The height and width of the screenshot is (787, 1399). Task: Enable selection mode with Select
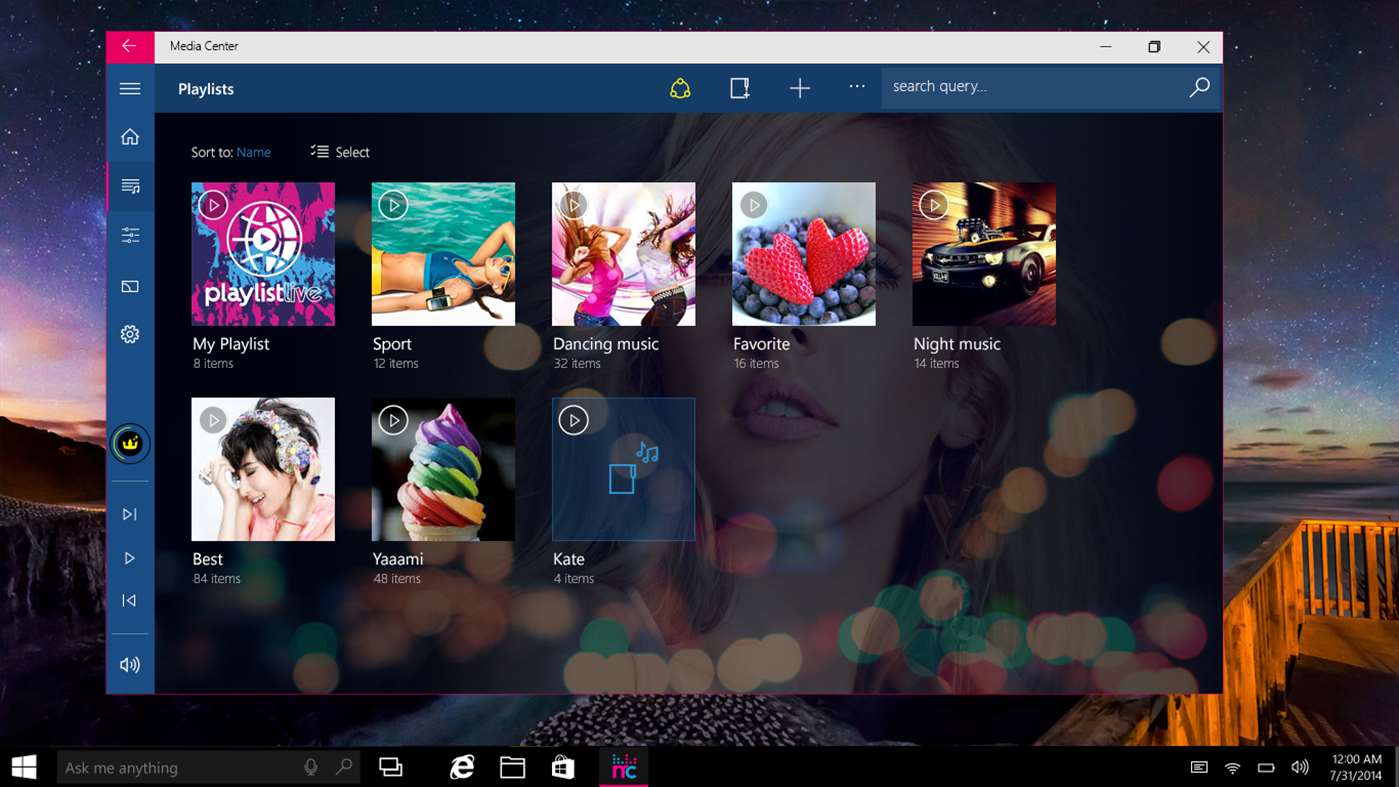340,152
